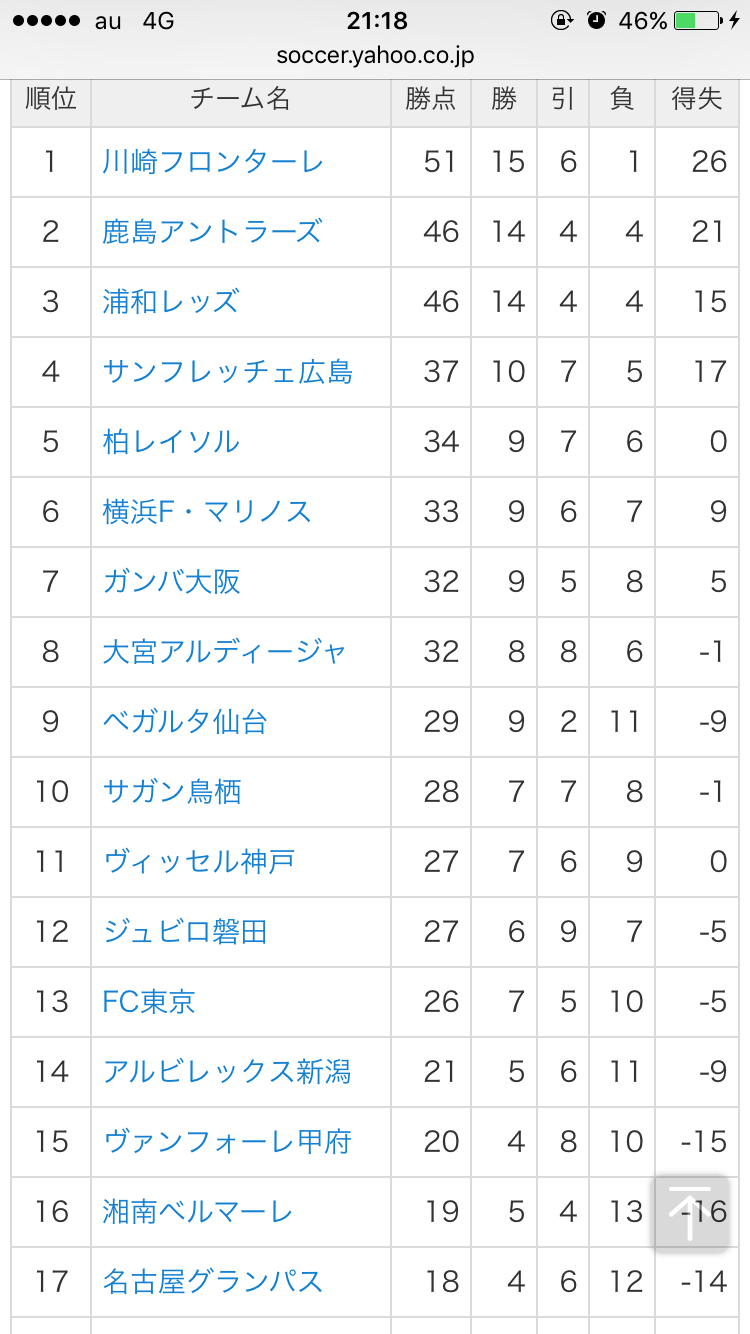This screenshot has height=1334, width=750.
Task: Open the 浦和レッズ team page
Action: pyautogui.click(x=171, y=302)
